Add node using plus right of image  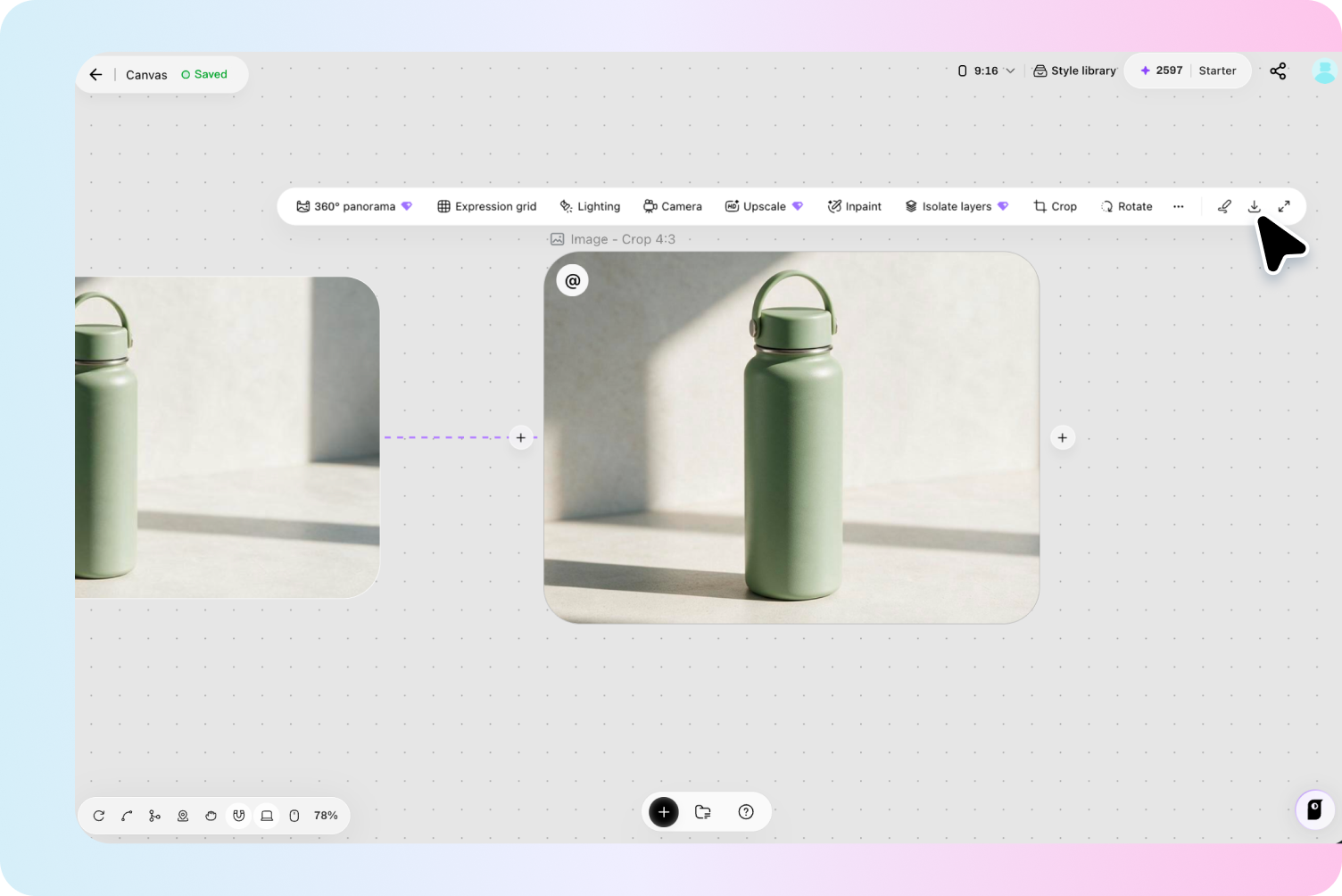click(1062, 437)
